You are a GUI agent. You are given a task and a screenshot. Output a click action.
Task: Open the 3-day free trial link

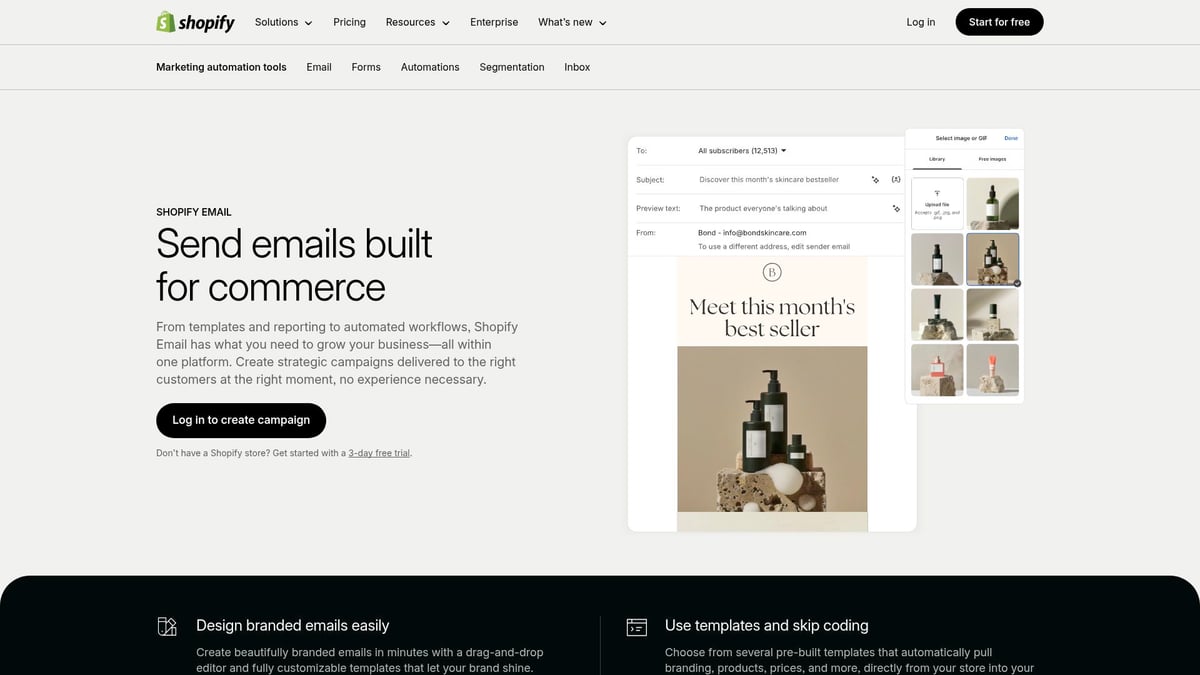tap(378, 452)
